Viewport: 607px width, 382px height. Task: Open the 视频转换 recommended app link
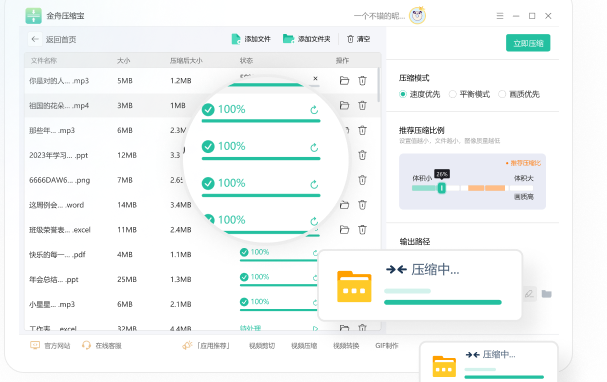pos(346,346)
